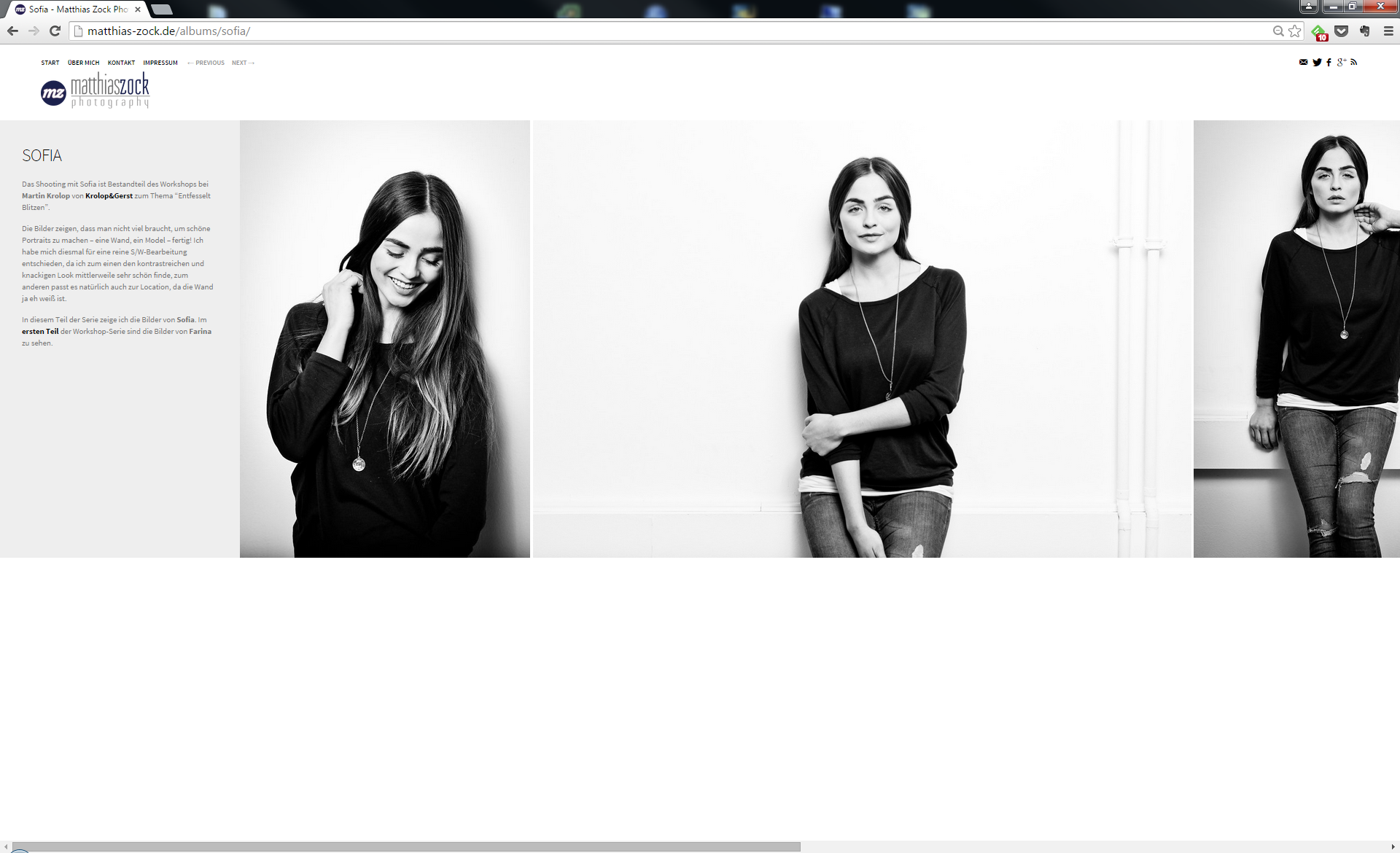Click the ersten Teil hyperlink in text
This screenshot has width=1400, height=853.
[39, 331]
